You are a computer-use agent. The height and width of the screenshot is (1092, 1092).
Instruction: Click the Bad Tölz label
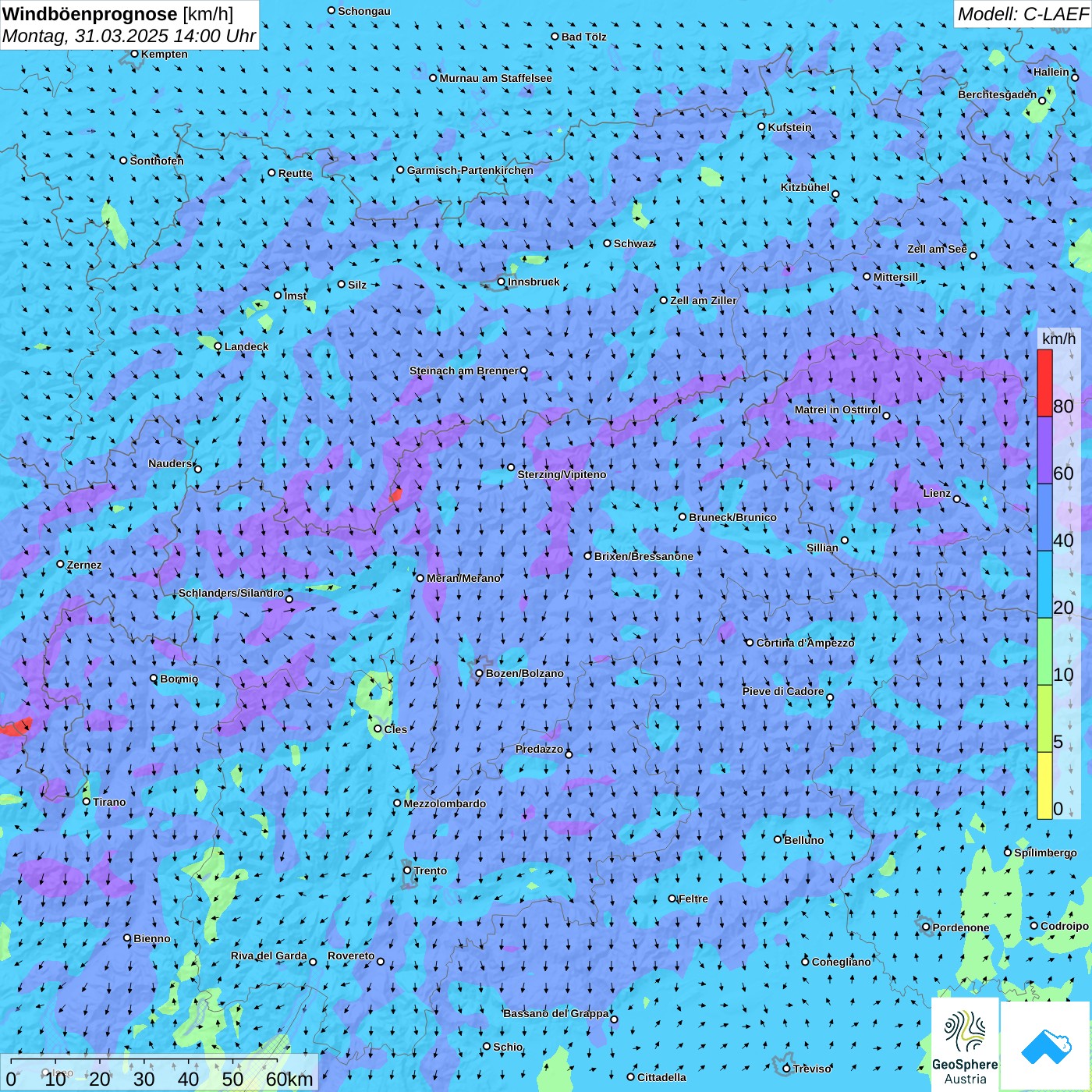[583, 37]
